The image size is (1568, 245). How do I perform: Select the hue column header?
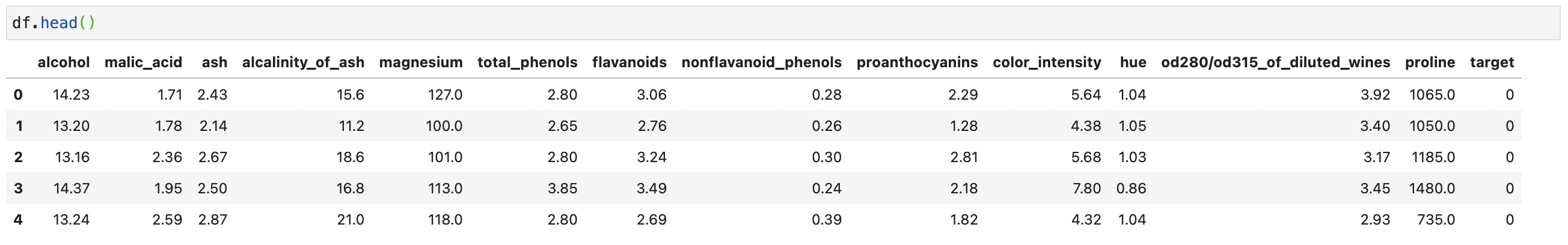tap(1133, 62)
